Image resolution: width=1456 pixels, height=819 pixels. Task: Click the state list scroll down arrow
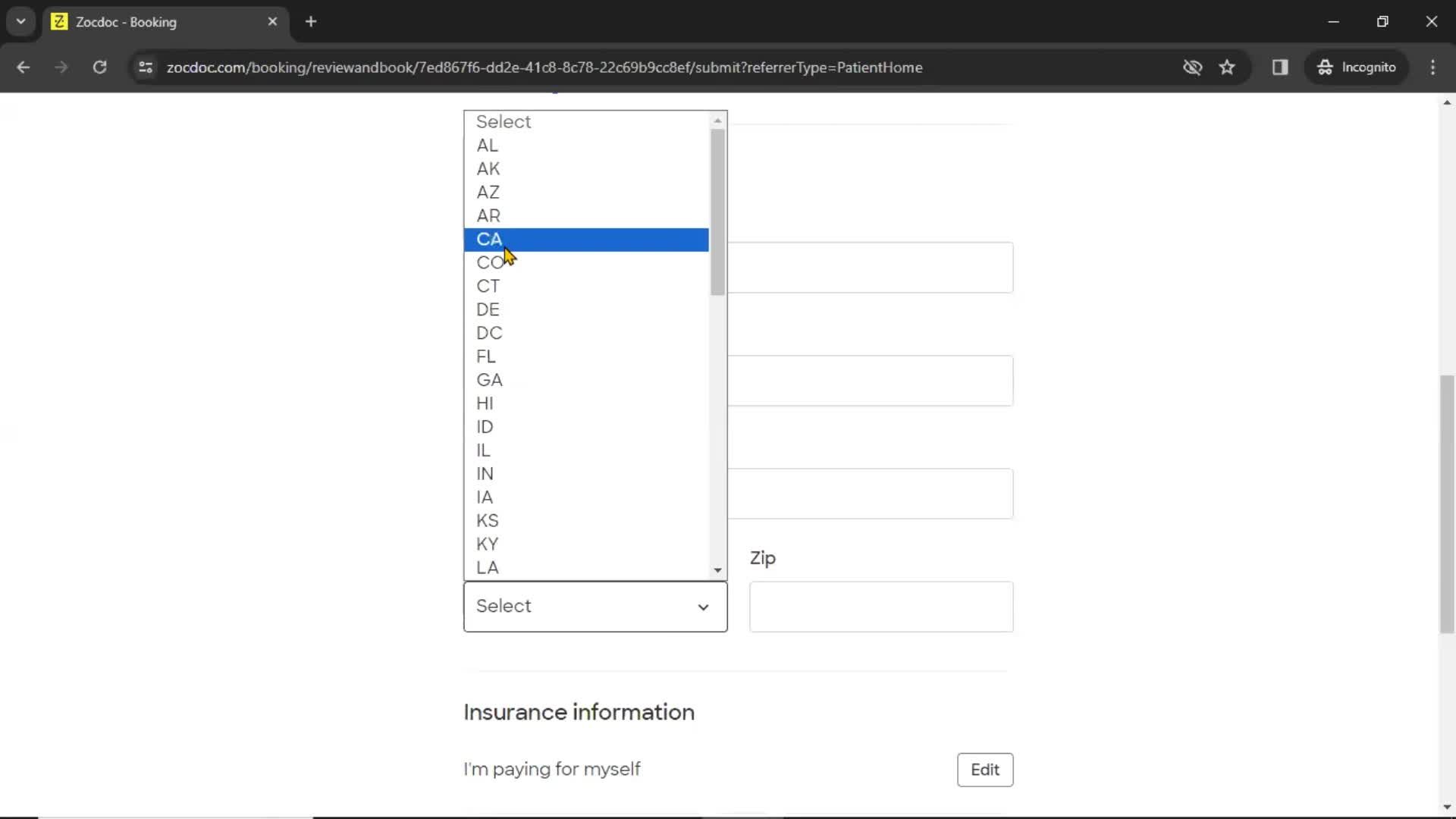pos(717,570)
